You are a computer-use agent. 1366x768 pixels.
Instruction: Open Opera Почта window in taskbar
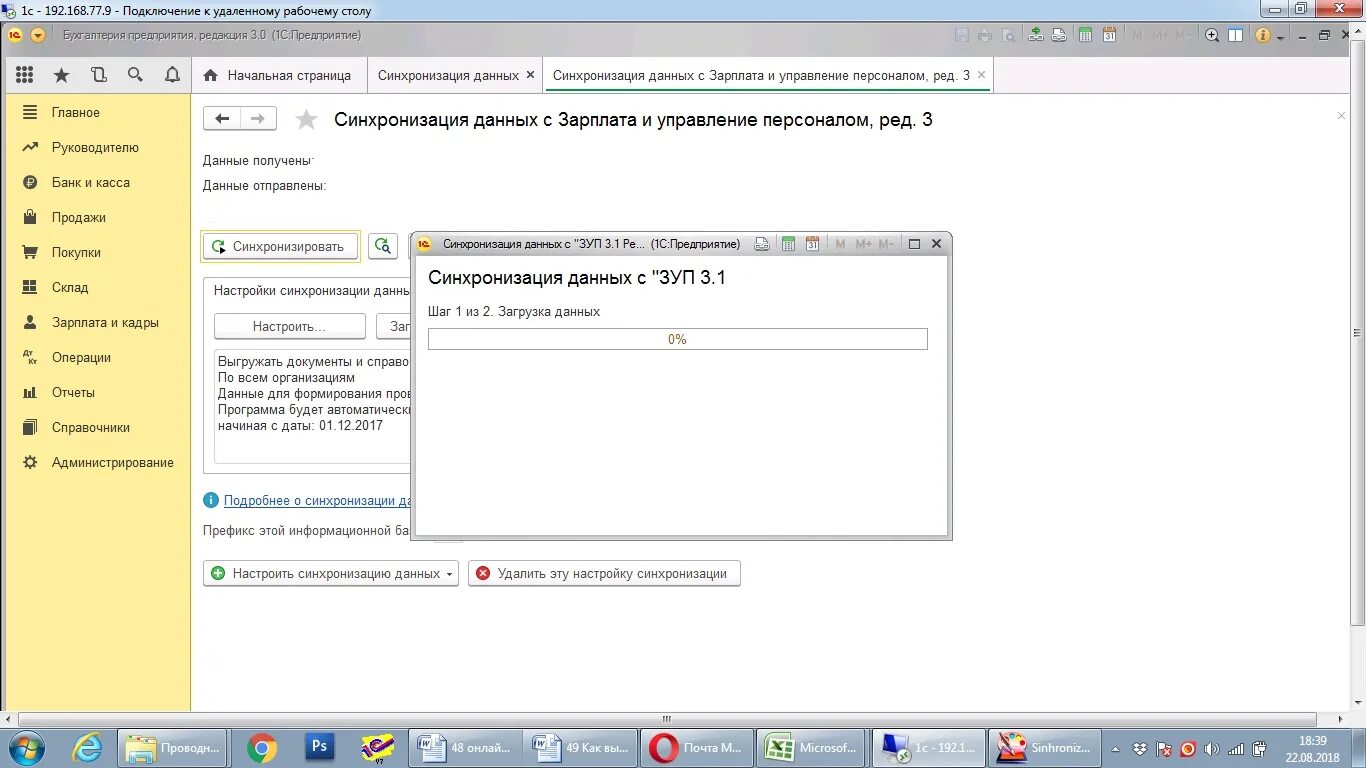[x=697, y=747]
